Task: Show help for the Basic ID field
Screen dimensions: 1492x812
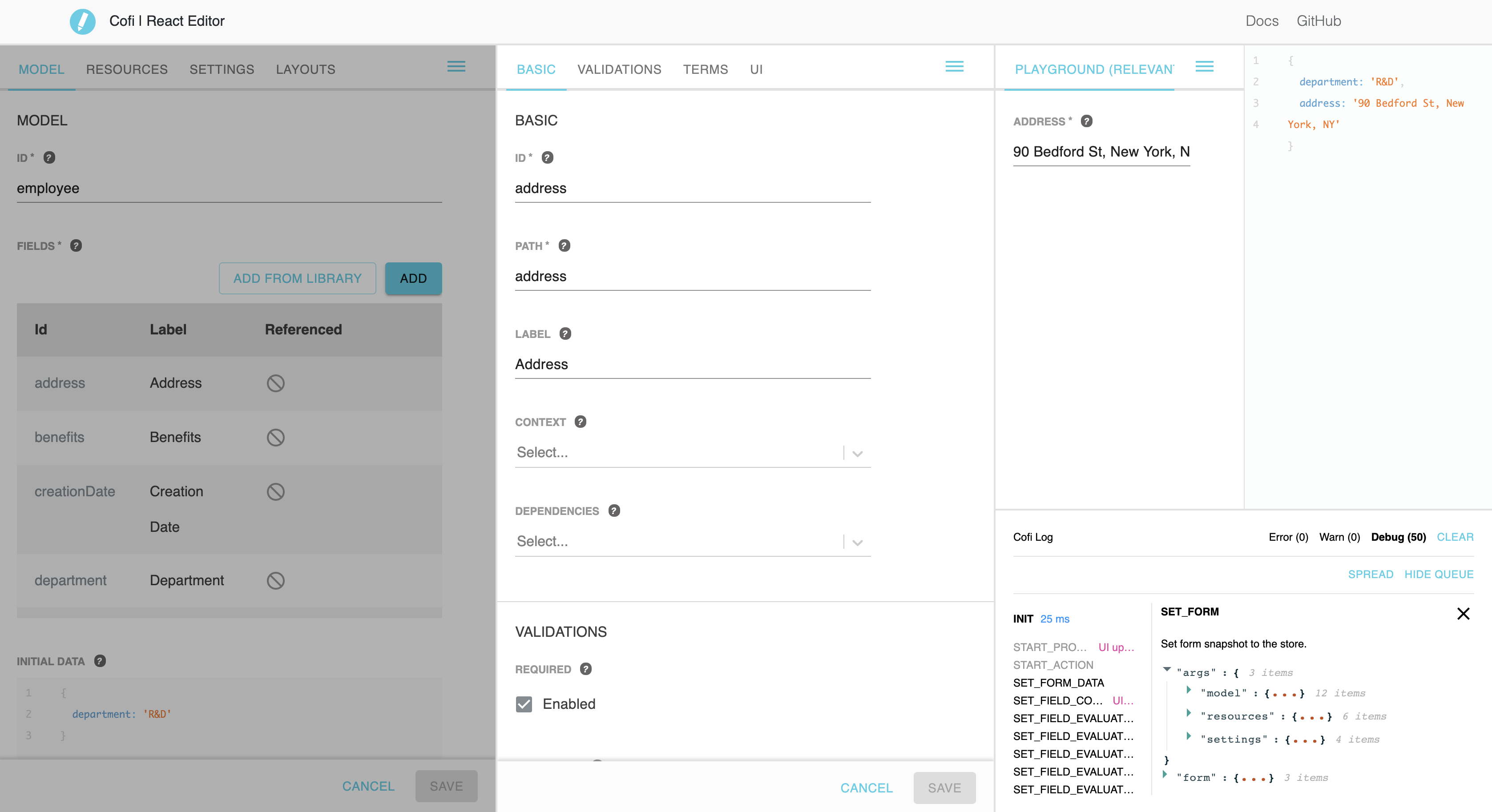Action: 547,157
